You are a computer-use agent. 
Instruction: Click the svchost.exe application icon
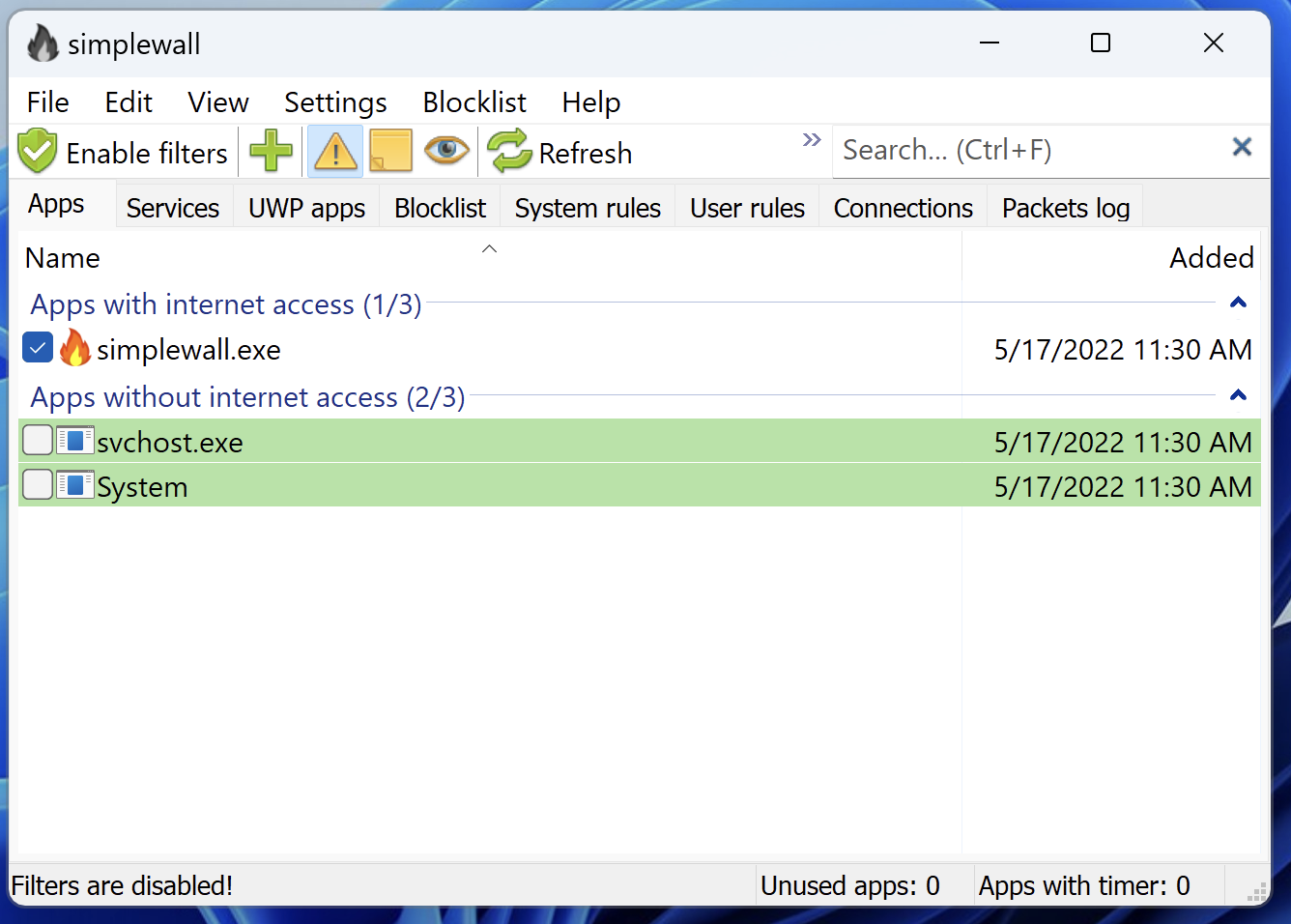[x=74, y=441]
